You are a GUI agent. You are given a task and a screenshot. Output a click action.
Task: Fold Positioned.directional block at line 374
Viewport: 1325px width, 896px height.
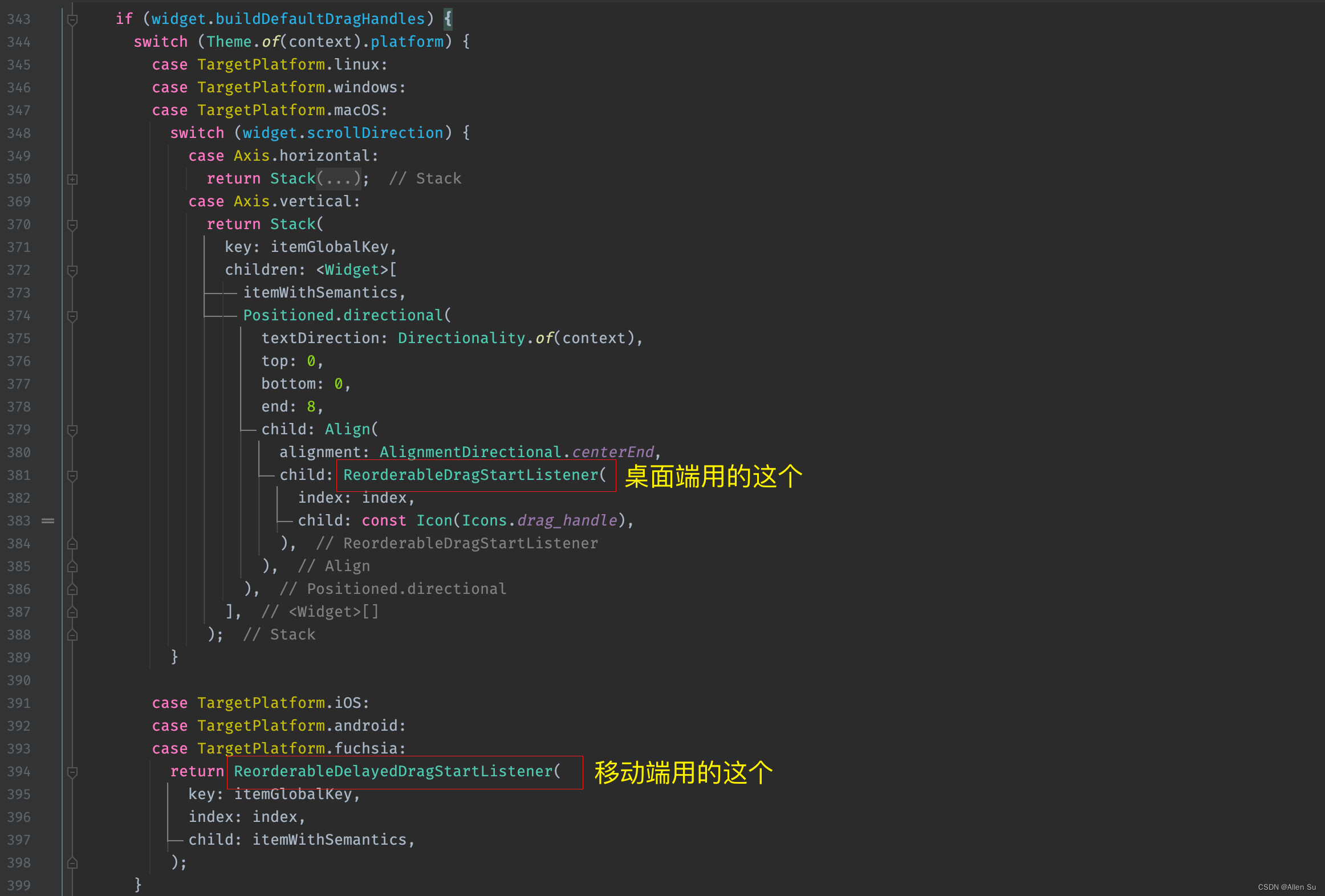72,316
